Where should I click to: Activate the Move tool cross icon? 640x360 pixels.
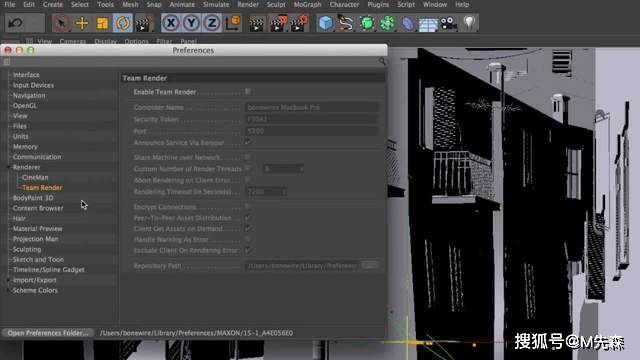(82, 23)
